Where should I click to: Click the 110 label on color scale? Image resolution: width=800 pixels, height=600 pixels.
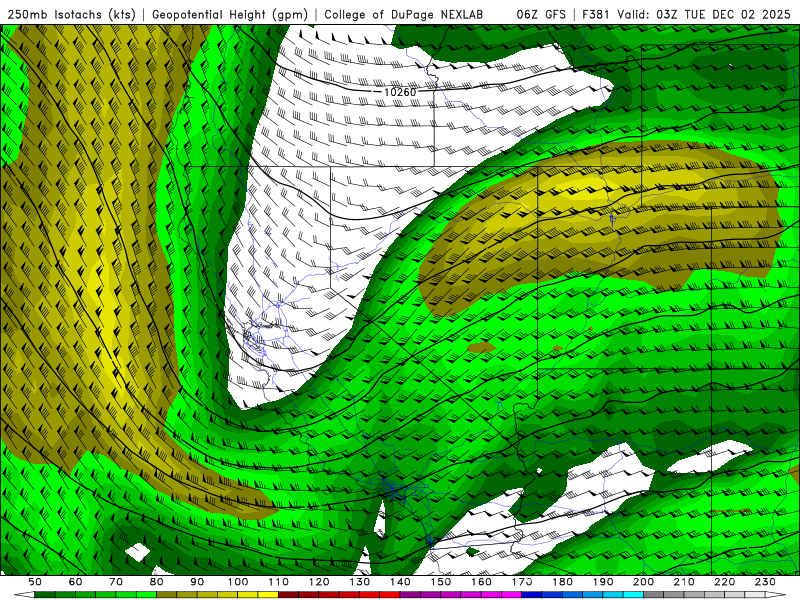click(278, 582)
